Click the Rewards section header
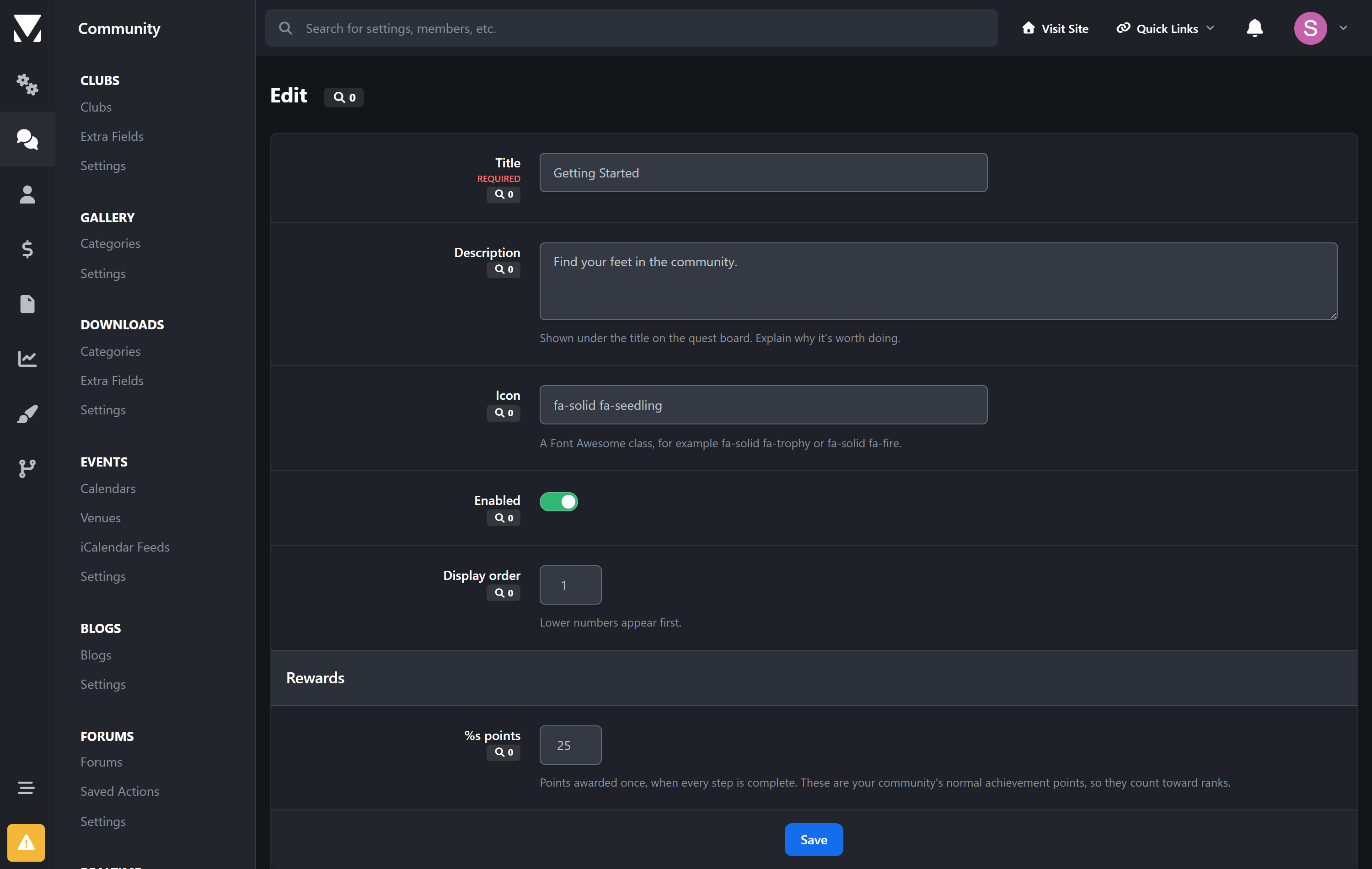Image resolution: width=1372 pixels, height=869 pixels. coord(814,678)
